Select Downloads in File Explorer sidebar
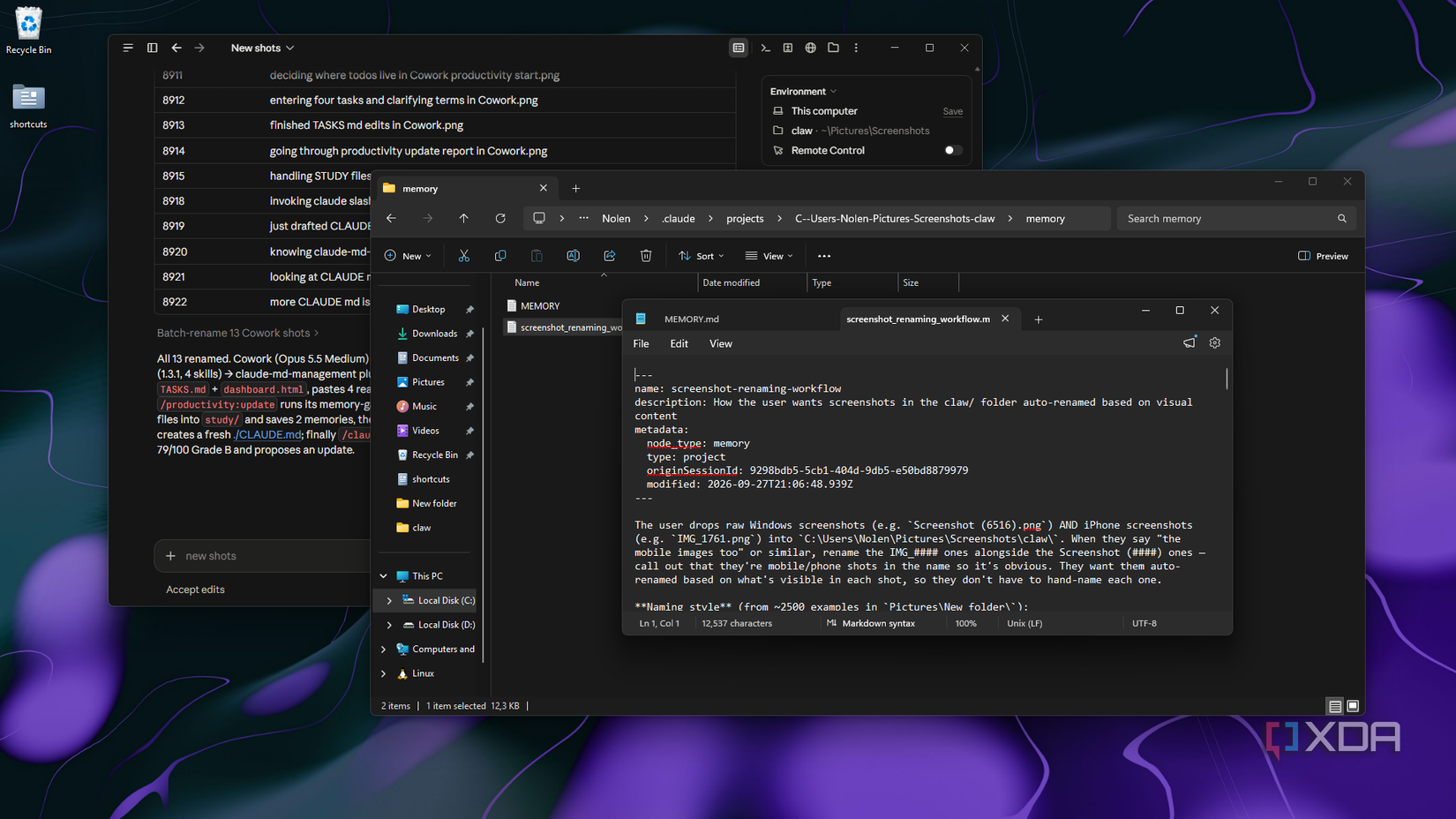 (434, 334)
